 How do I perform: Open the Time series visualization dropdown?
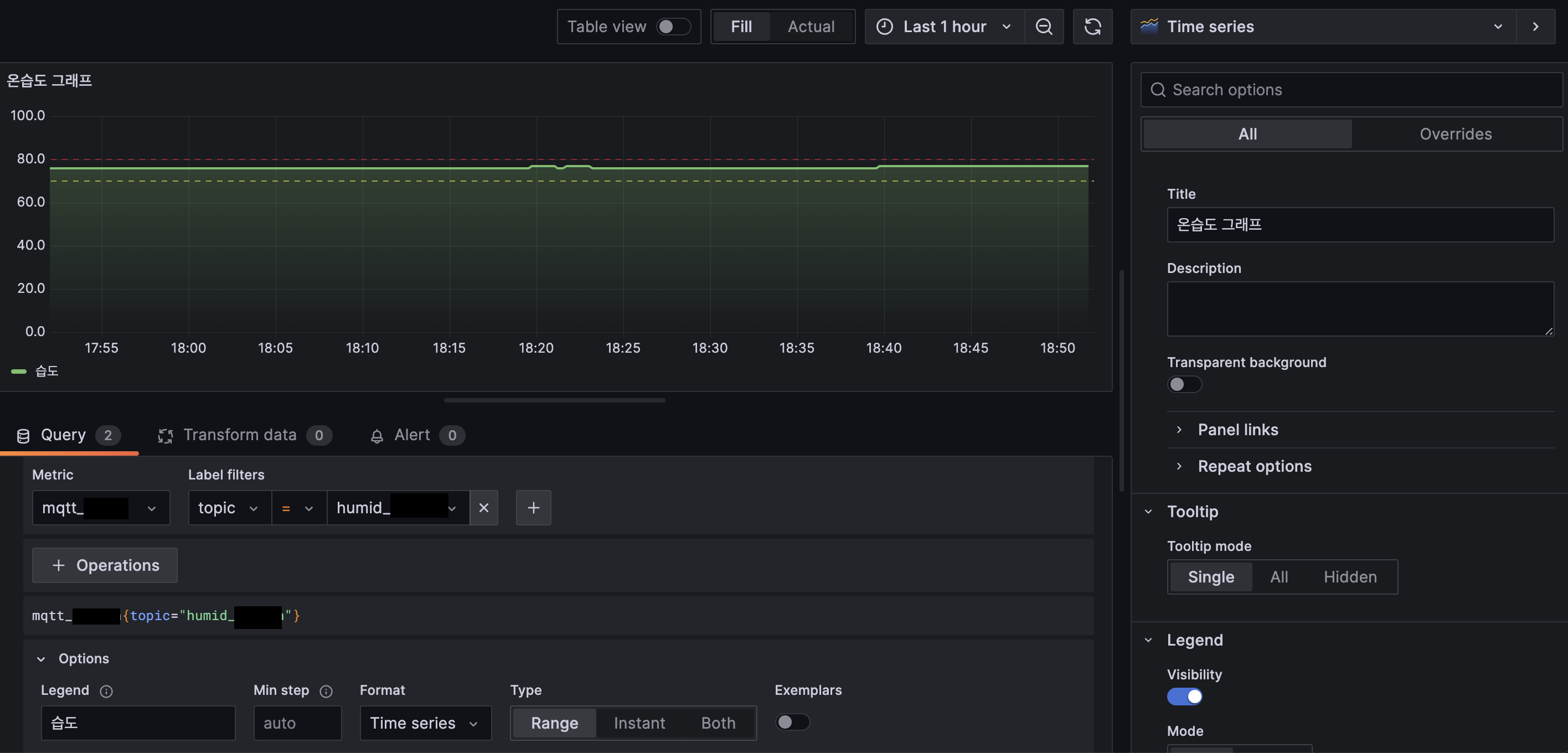coord(1323,26)
